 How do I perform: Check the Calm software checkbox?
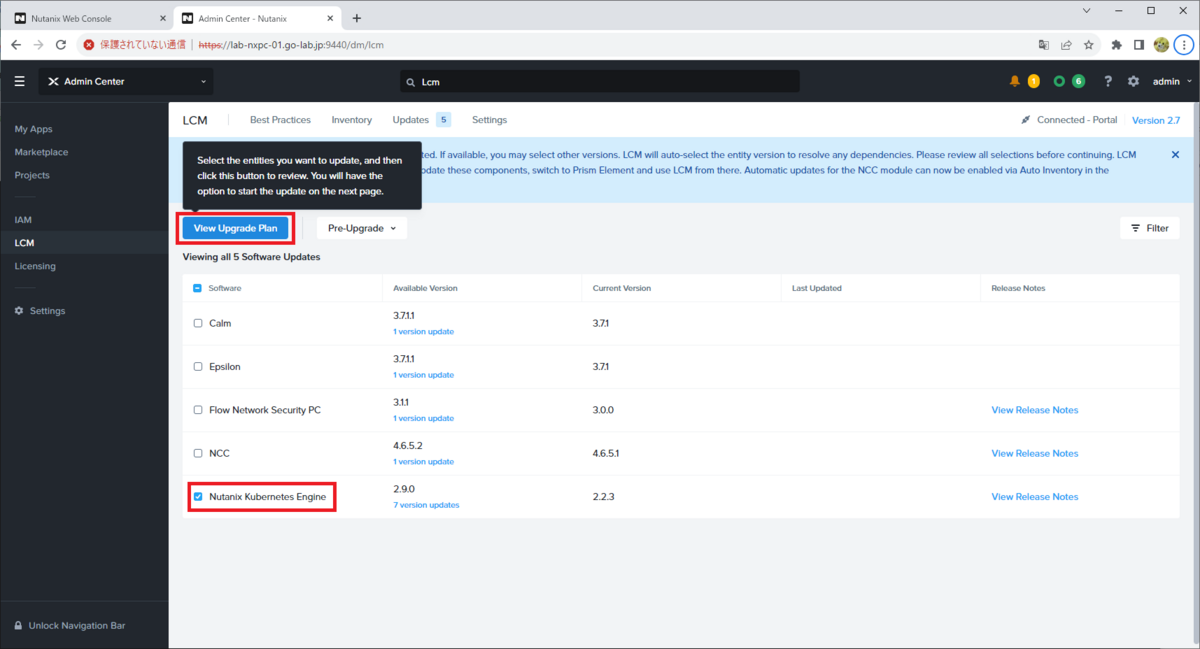click(x=198, y=323)
